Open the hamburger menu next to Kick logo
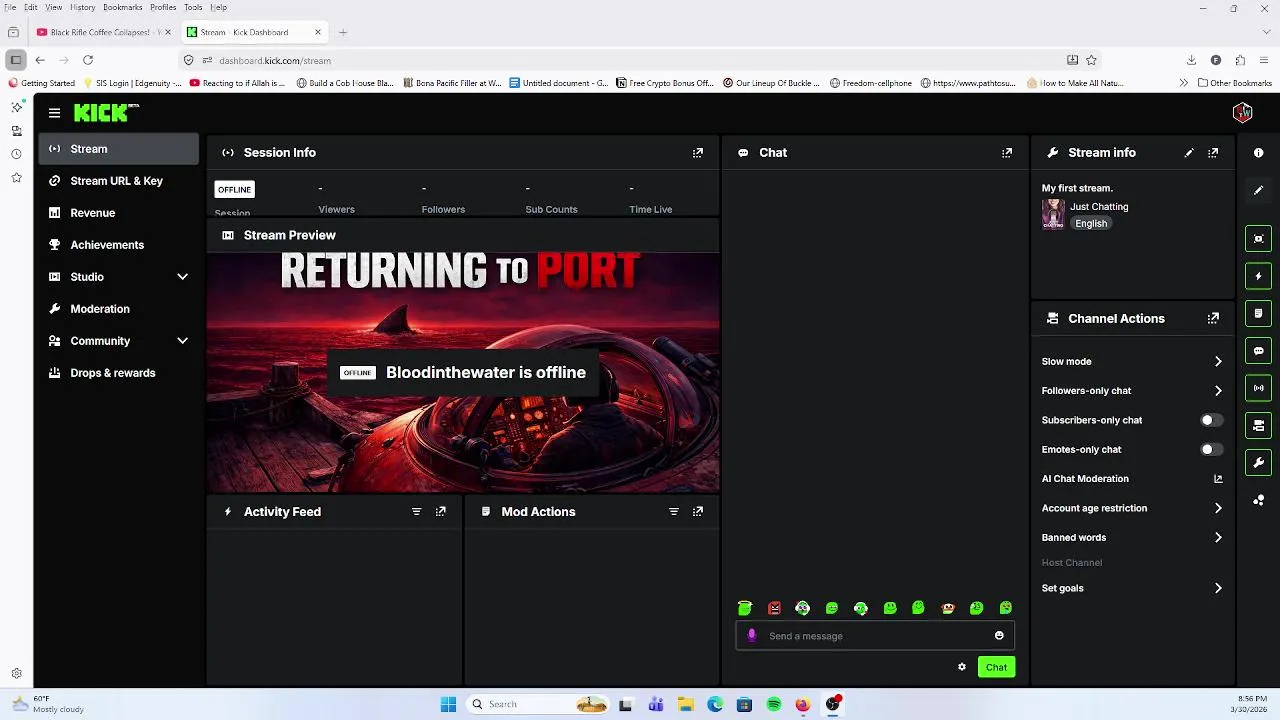This screenshot has width=1280, height=720. (54, 113)
